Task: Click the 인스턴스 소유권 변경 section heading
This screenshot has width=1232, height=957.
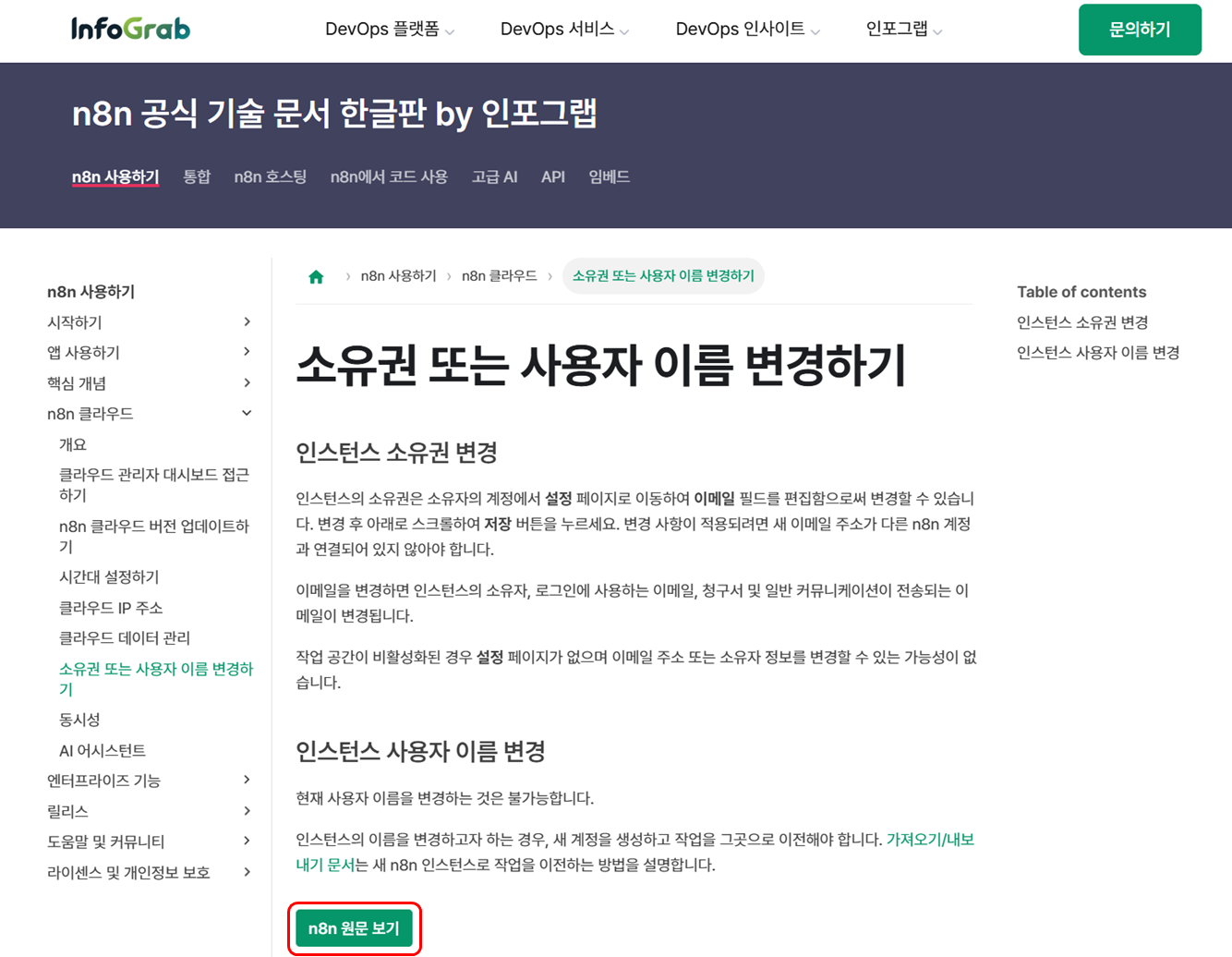Action: 397,453
